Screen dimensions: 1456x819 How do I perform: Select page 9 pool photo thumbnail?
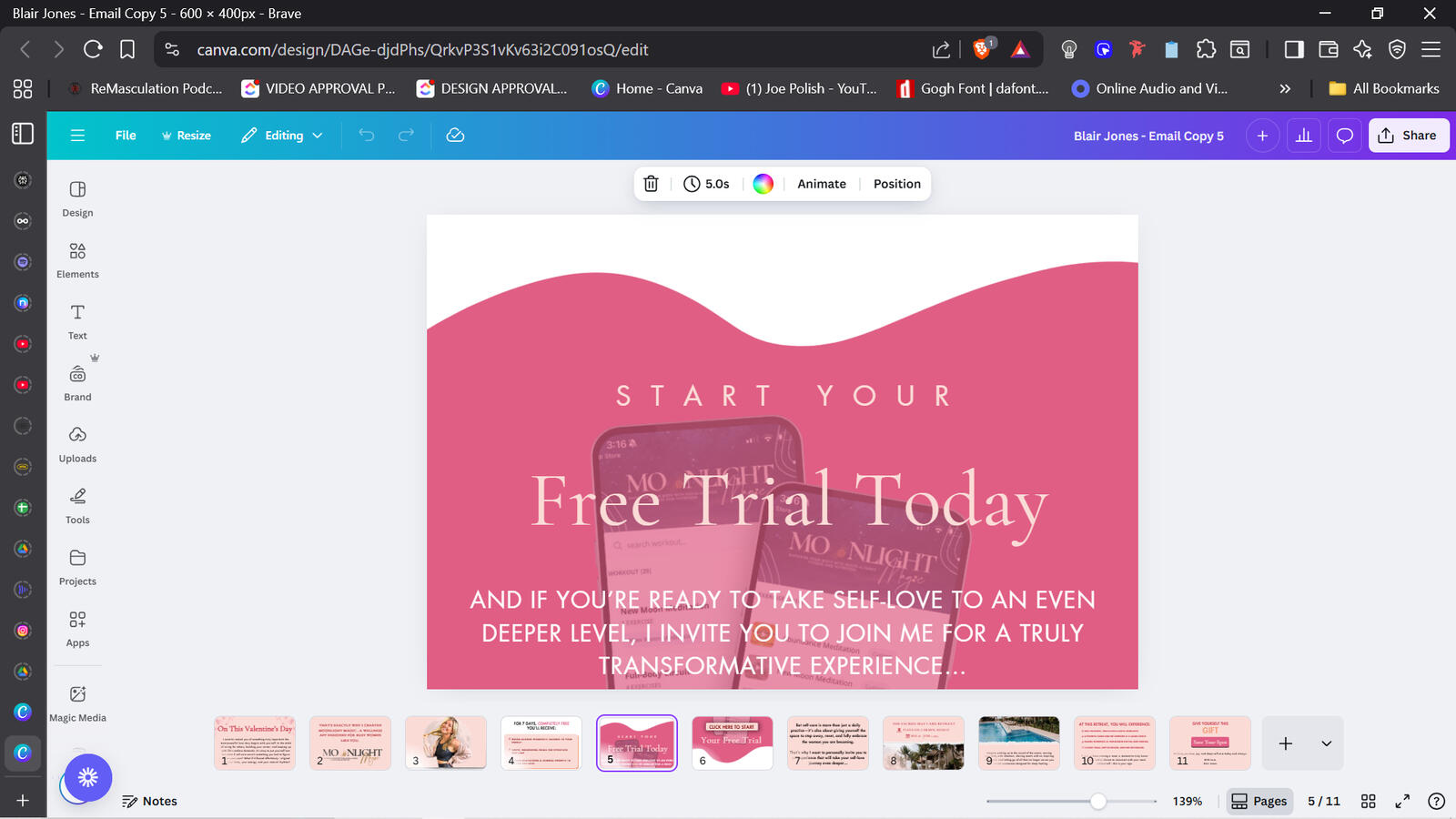tap(1019, 743)
